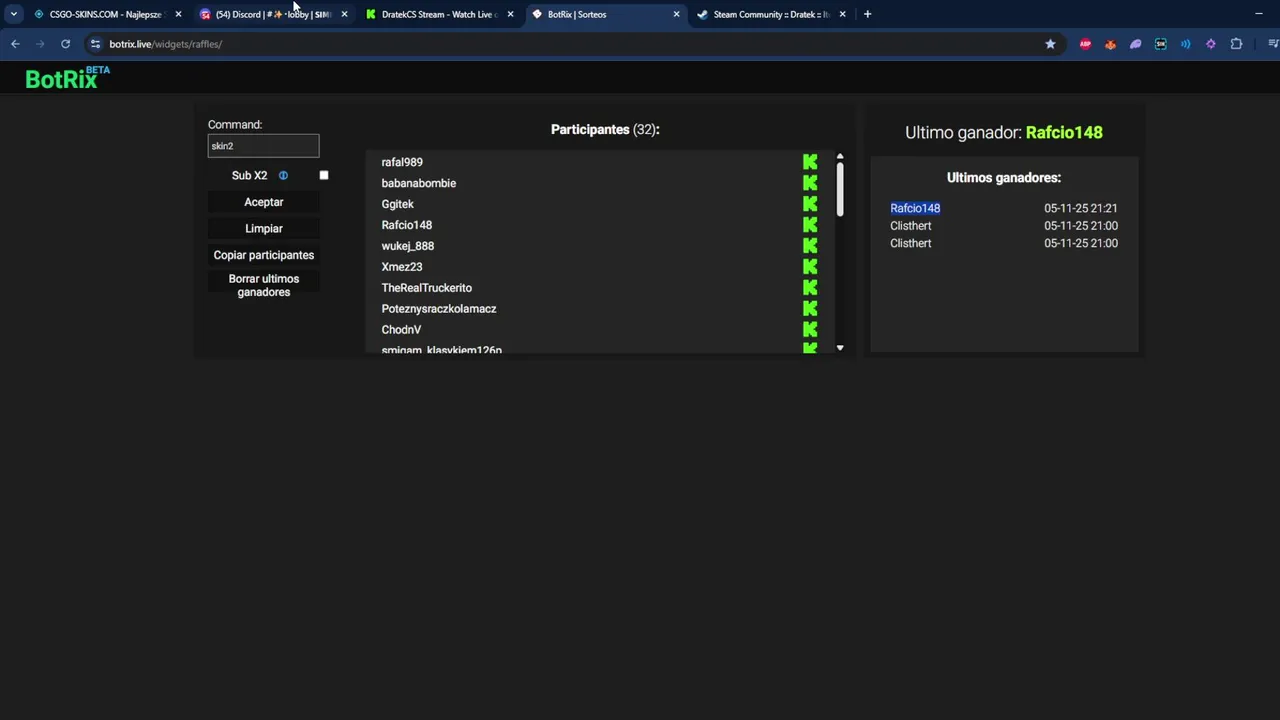
Task: Switch to the Steam Community Dratek tab
Action: [770, 14]
